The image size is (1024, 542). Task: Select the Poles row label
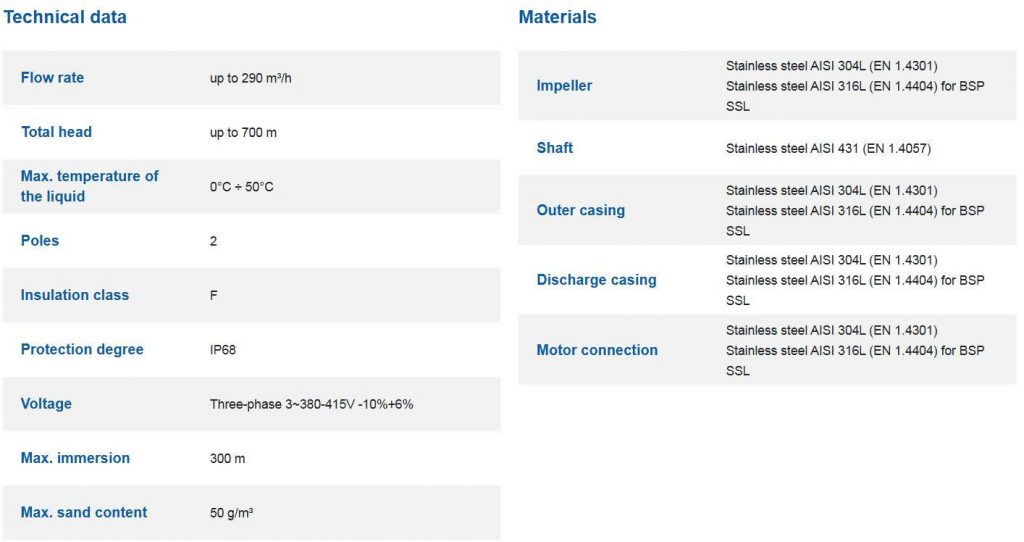tap(40, 240)
